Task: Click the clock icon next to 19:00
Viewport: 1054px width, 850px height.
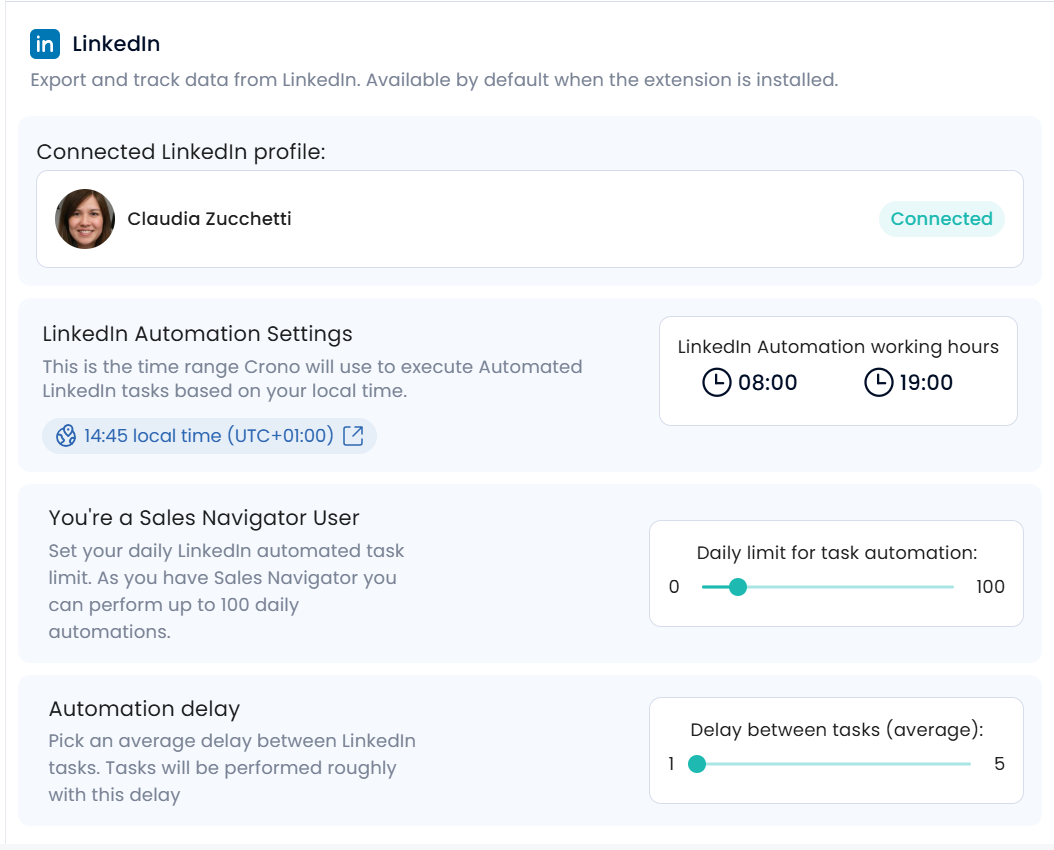Action: (878, 382)
